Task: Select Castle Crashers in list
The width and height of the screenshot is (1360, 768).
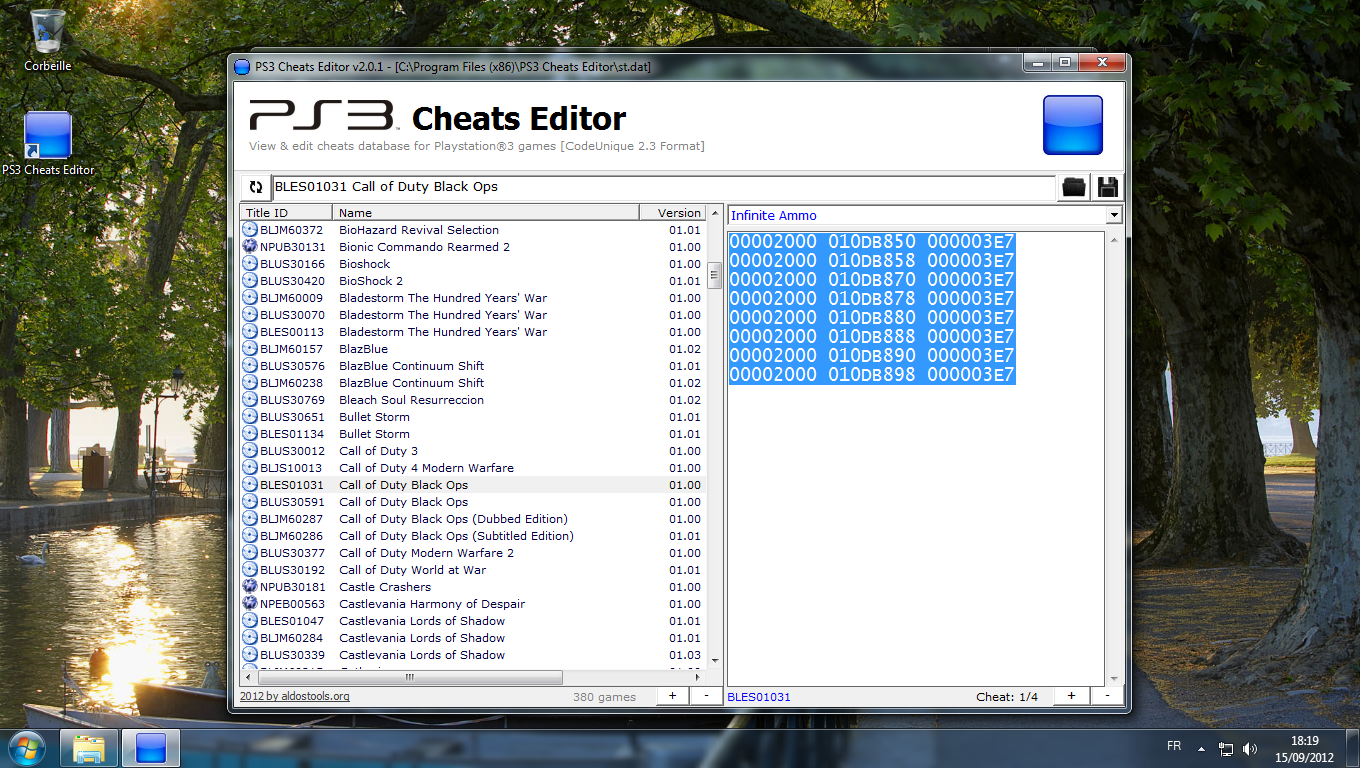Action: click(473, 587)
